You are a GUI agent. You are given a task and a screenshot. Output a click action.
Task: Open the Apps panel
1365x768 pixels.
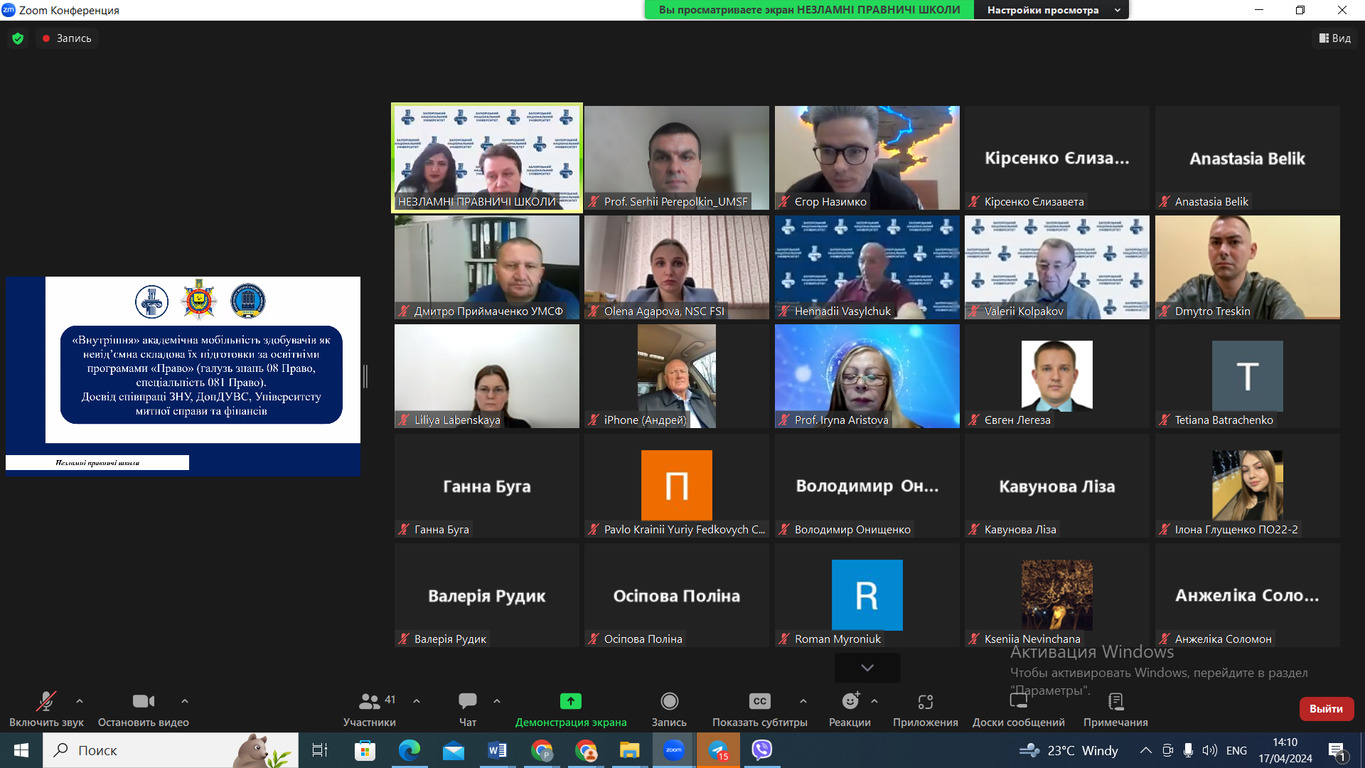click(925, 709)
